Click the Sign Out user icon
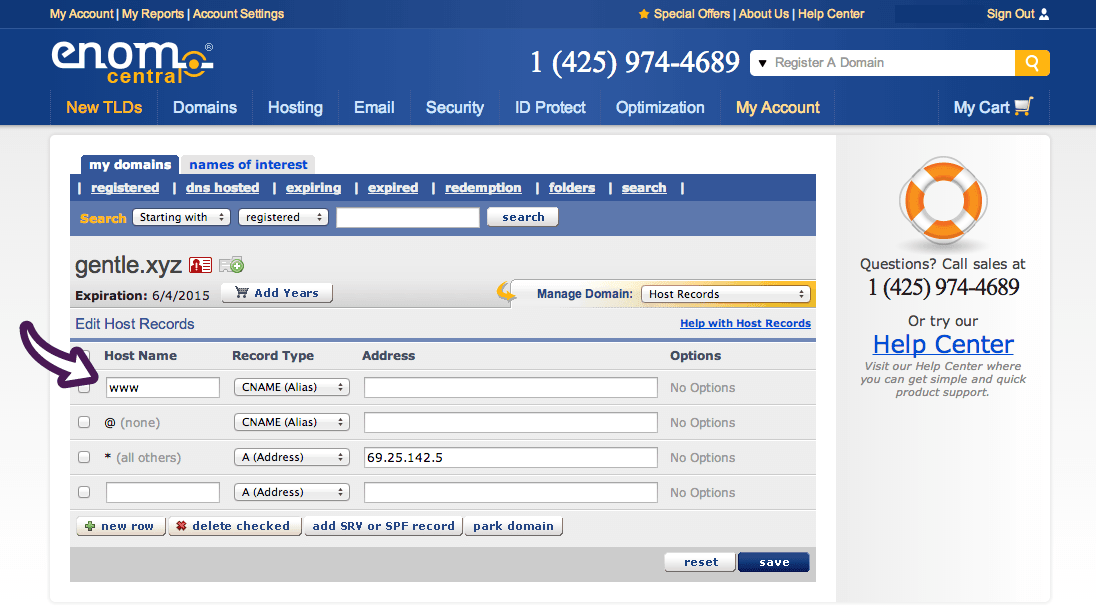1096x609 pixels. tap(1044, 14)
